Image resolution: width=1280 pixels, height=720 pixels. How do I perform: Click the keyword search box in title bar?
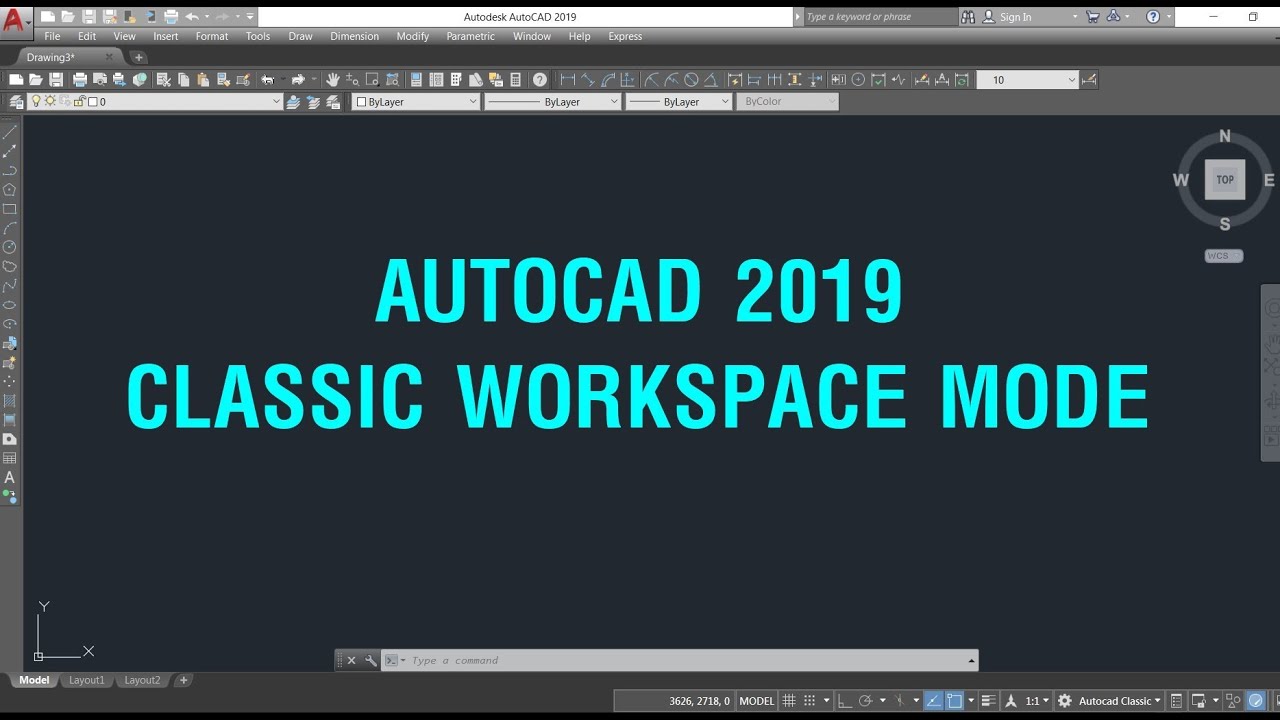pos(880,17)
